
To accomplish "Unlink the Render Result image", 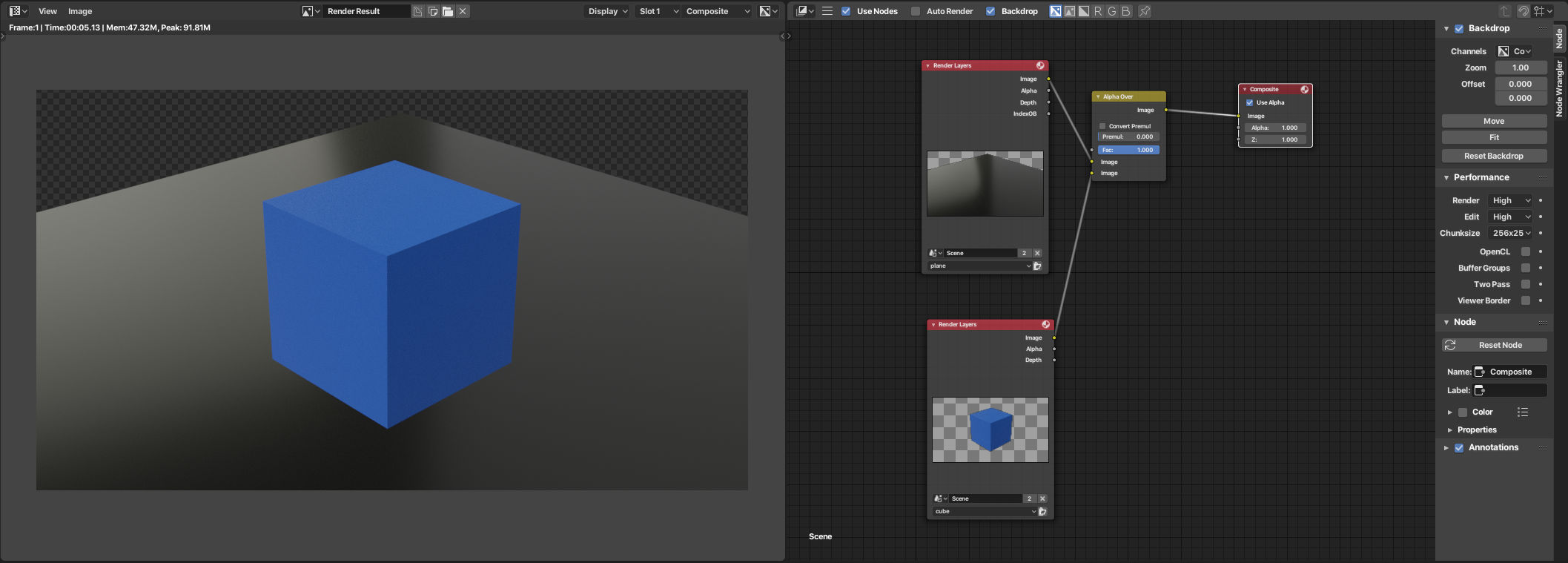I will coord(463,11).
